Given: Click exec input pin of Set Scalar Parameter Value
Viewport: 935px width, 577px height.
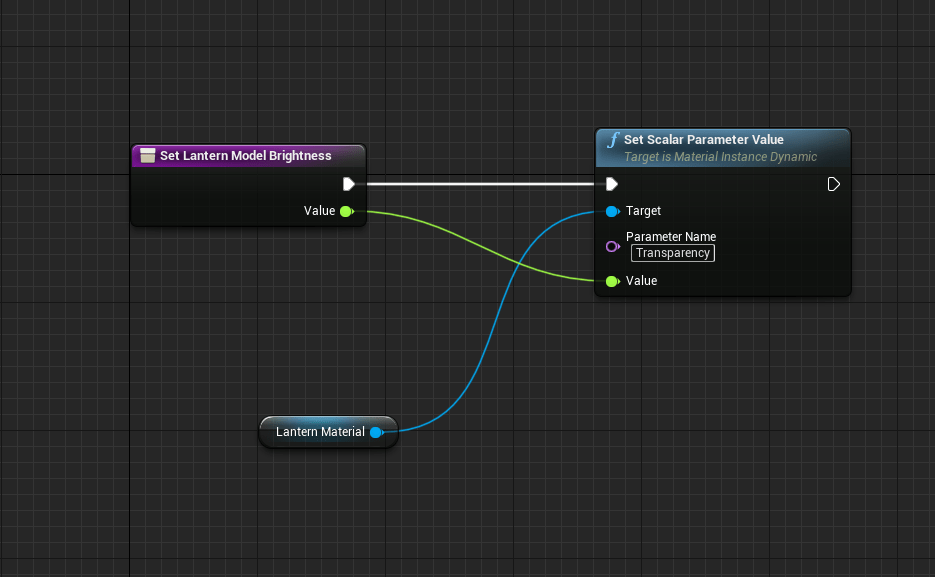Looking at the screenshot, I should (612, 184).
